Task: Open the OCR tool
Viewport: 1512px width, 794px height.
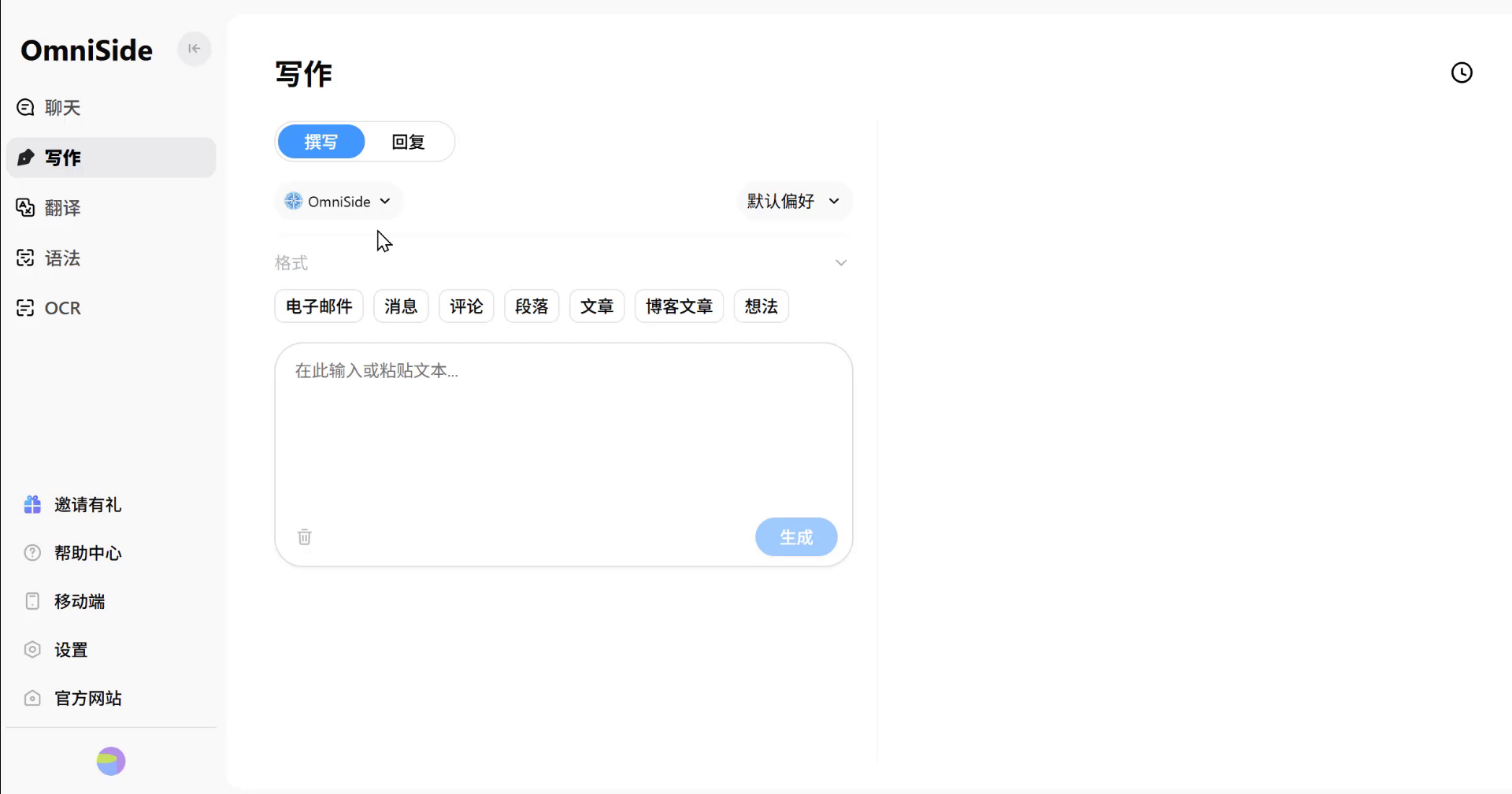Action: pos(62,308)
